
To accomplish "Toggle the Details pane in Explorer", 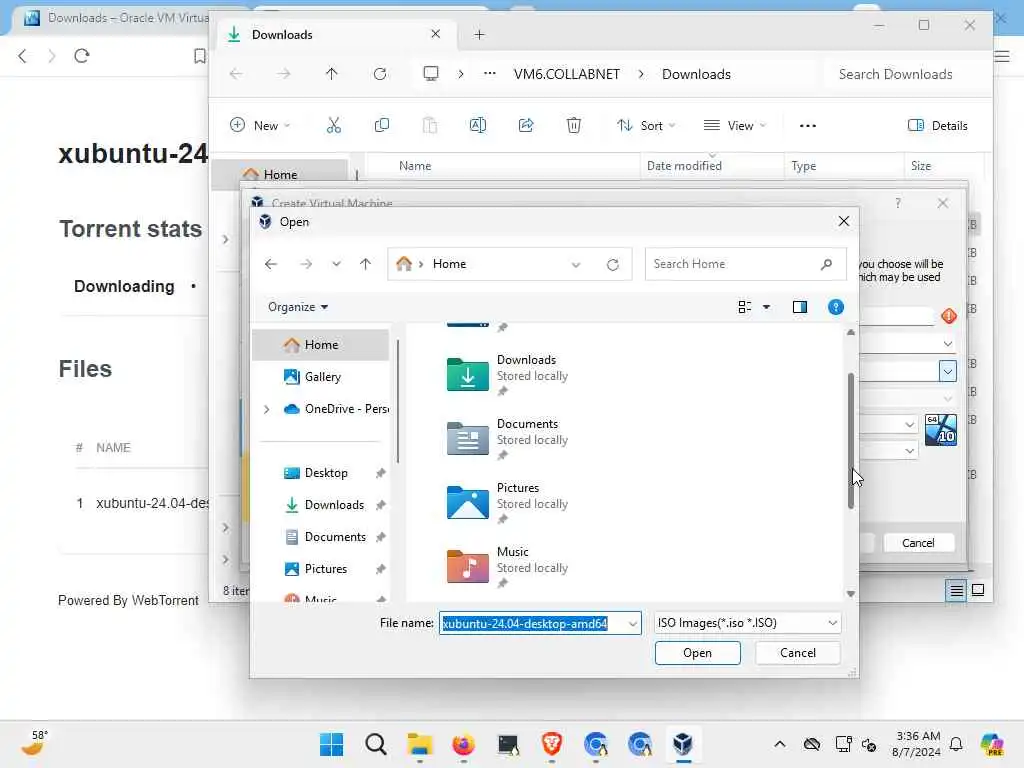I will [x=938, y=125].
